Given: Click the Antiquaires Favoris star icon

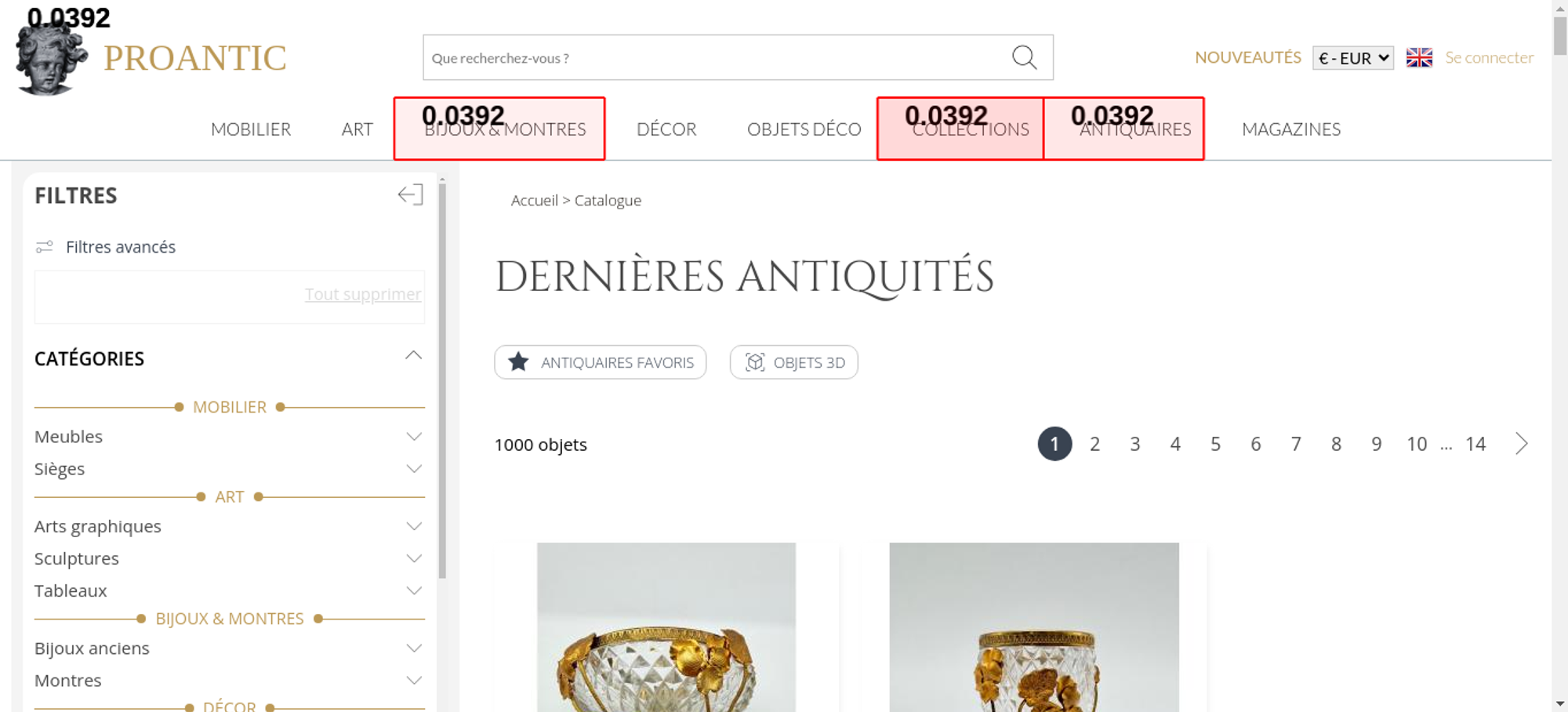Looking at the screenshot, I should (x=518, y=362).
